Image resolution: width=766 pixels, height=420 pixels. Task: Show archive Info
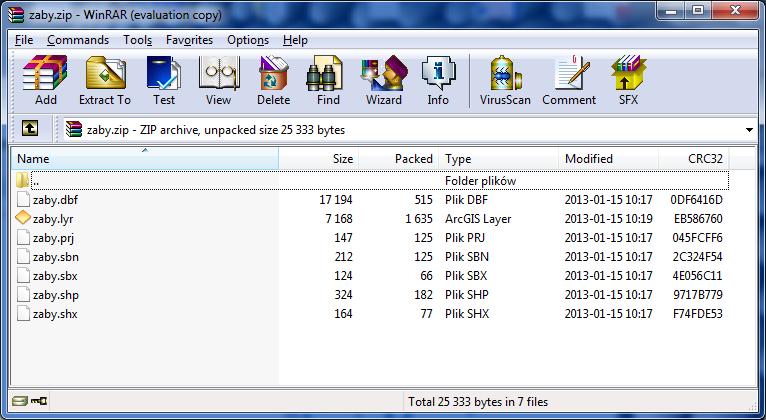coord(438,81)
